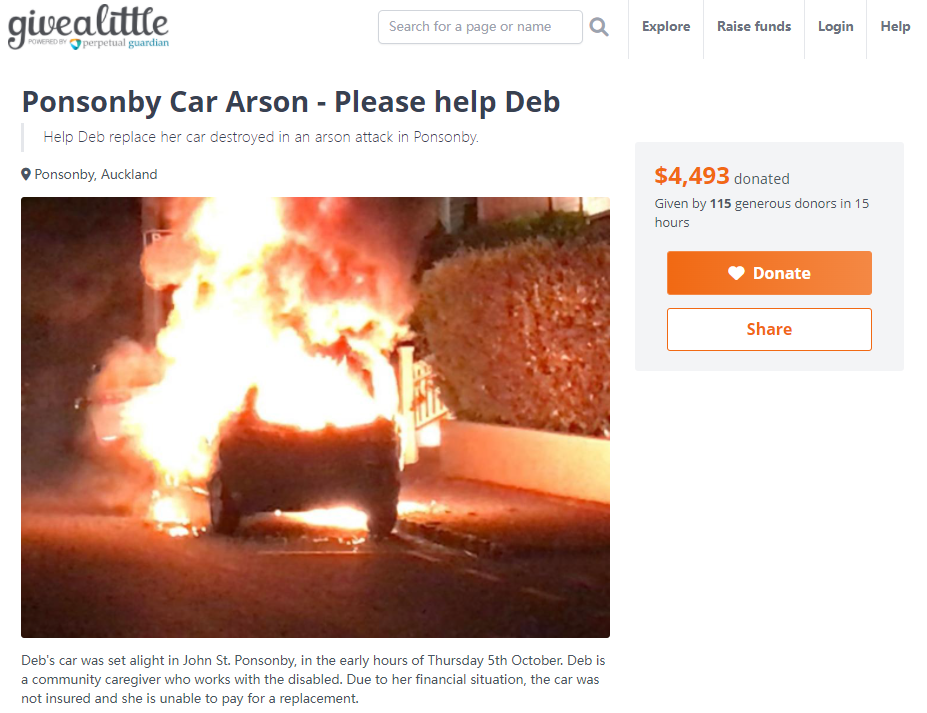Click the location pin icon near Ponsonby
This screenshot has width=927, height=713.
click(x=25, y=174)
